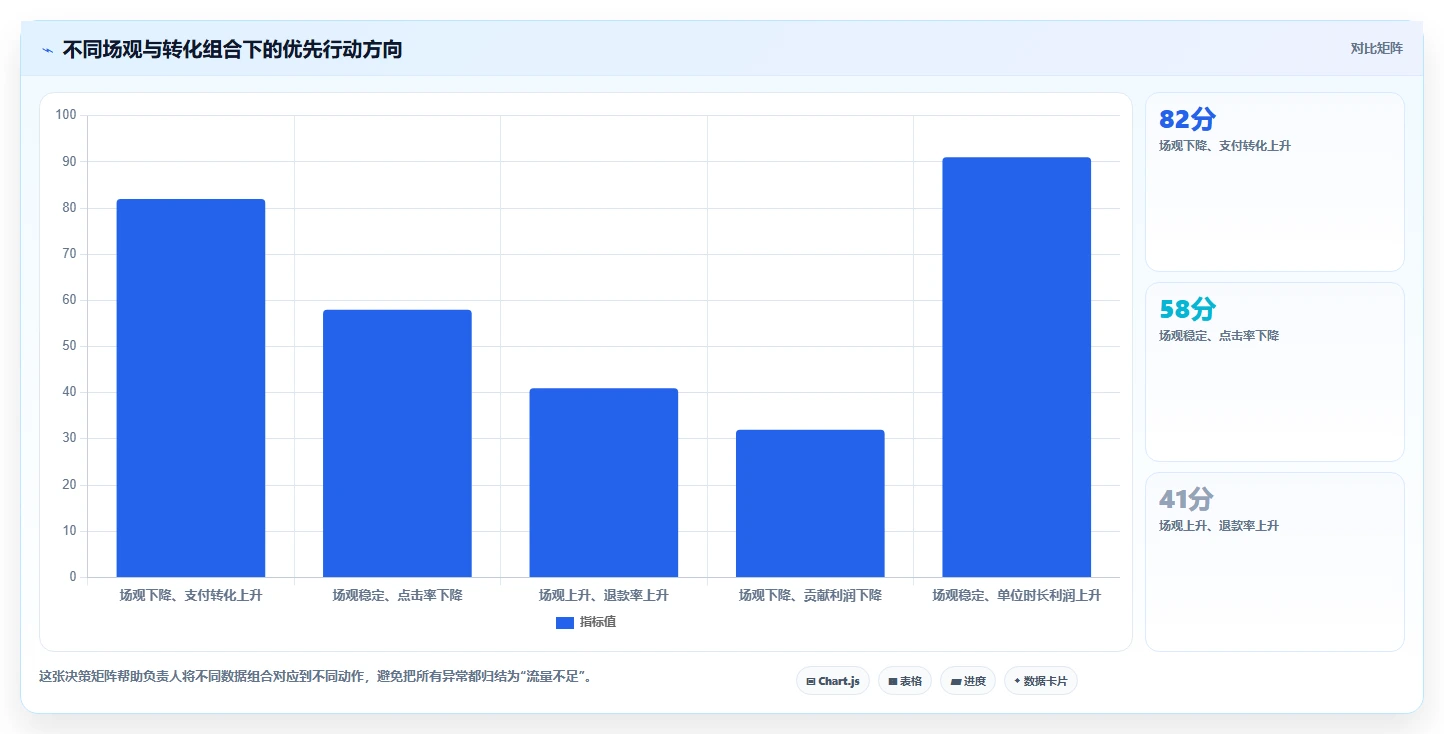Click the tallest bar 场观稳定、单位时长利润上升

point(1016,367)
